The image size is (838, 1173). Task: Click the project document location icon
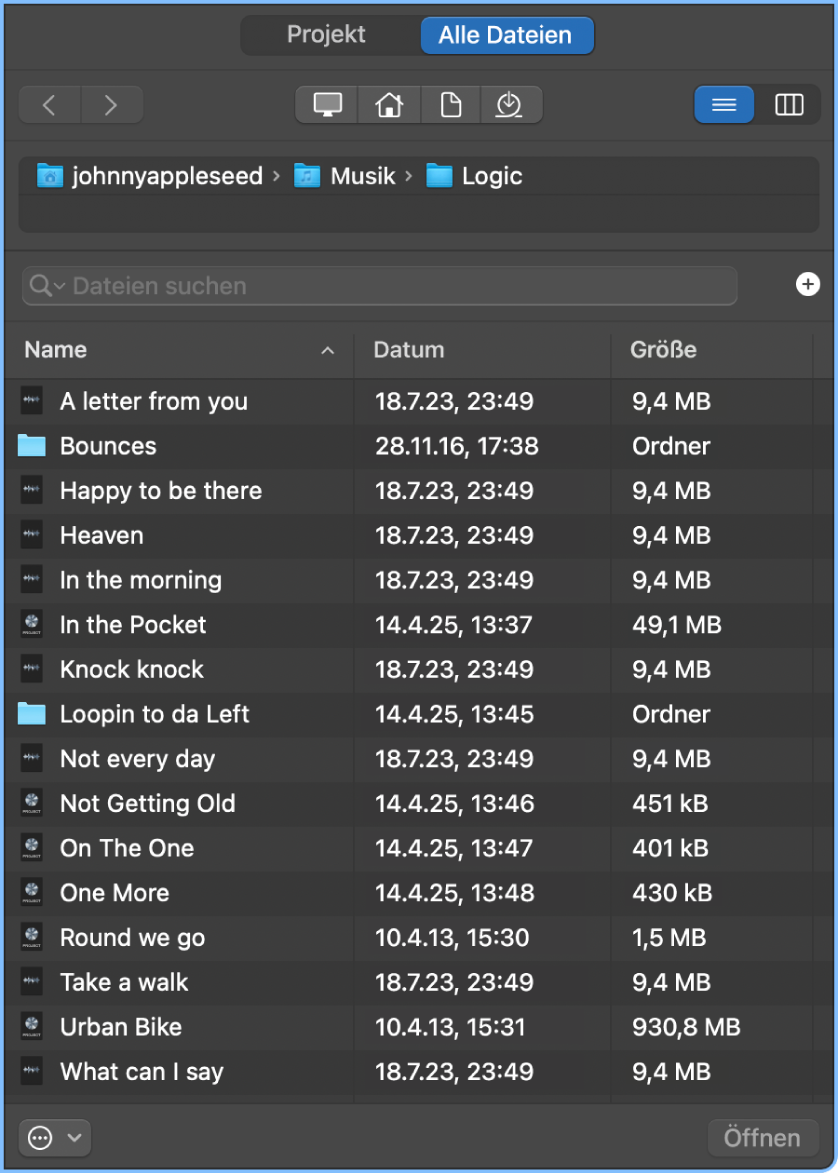click(451, 105)
